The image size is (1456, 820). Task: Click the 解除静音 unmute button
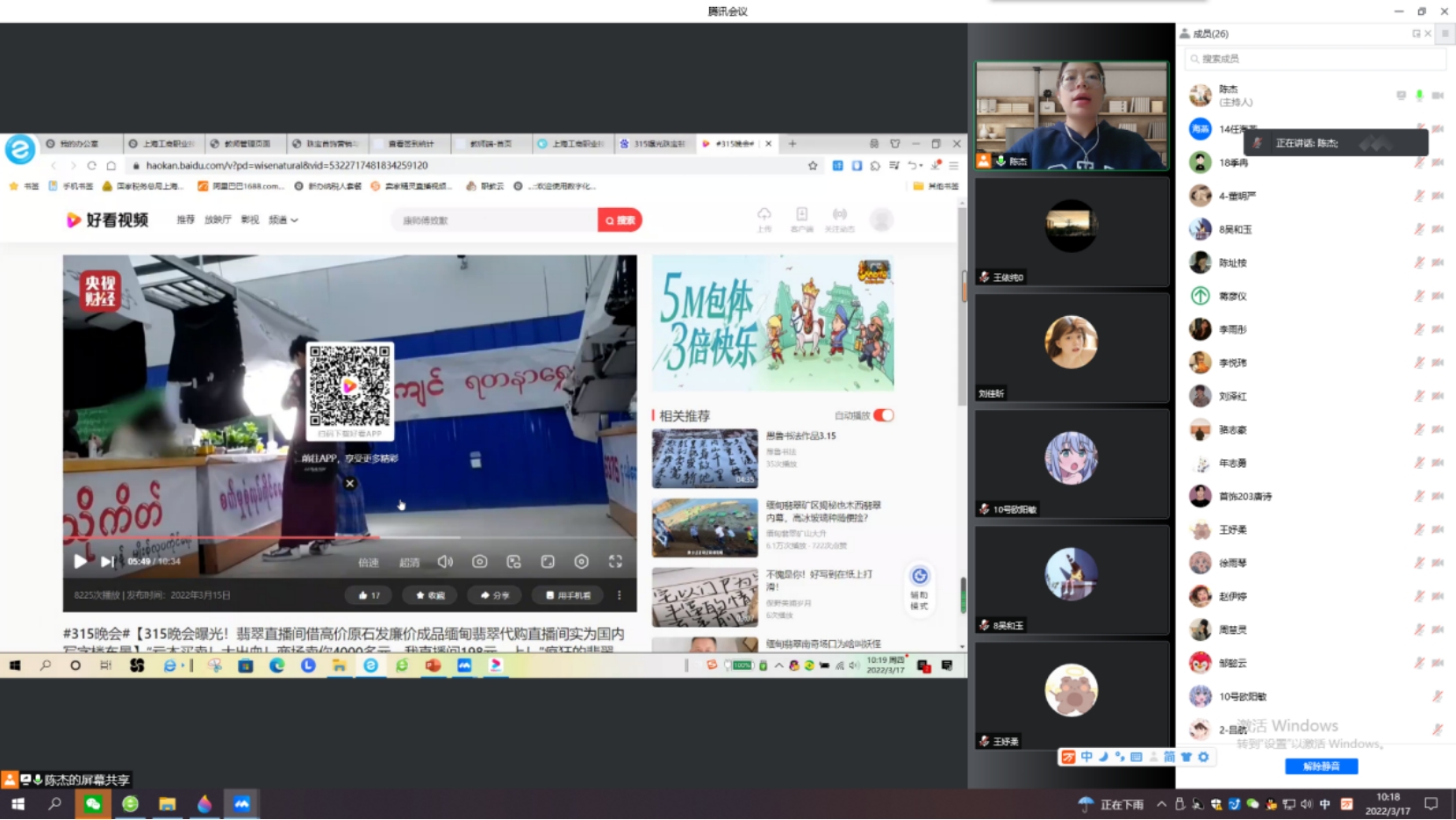(x=1321, y=766)
